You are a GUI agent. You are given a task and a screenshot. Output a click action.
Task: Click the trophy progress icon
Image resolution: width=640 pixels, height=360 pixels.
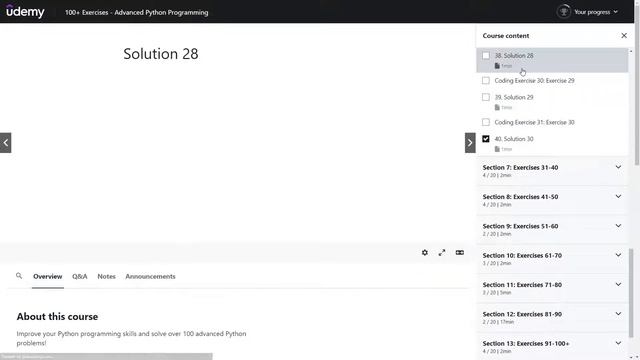[564, 12]
